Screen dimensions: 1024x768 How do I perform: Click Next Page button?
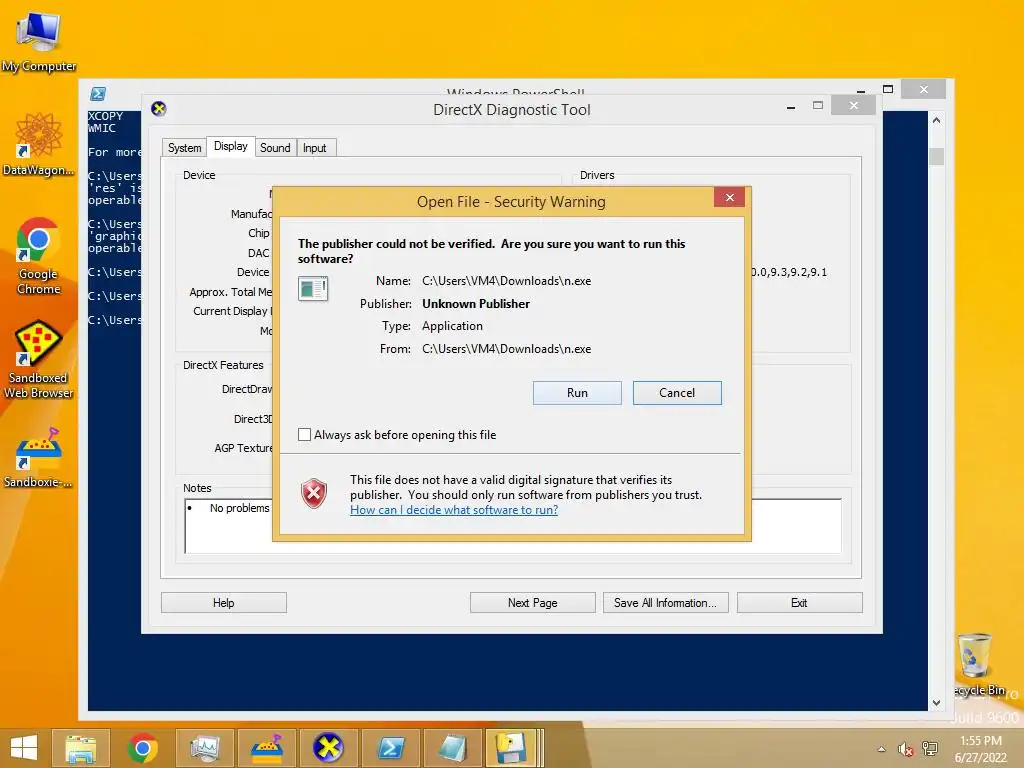[532, 602]
